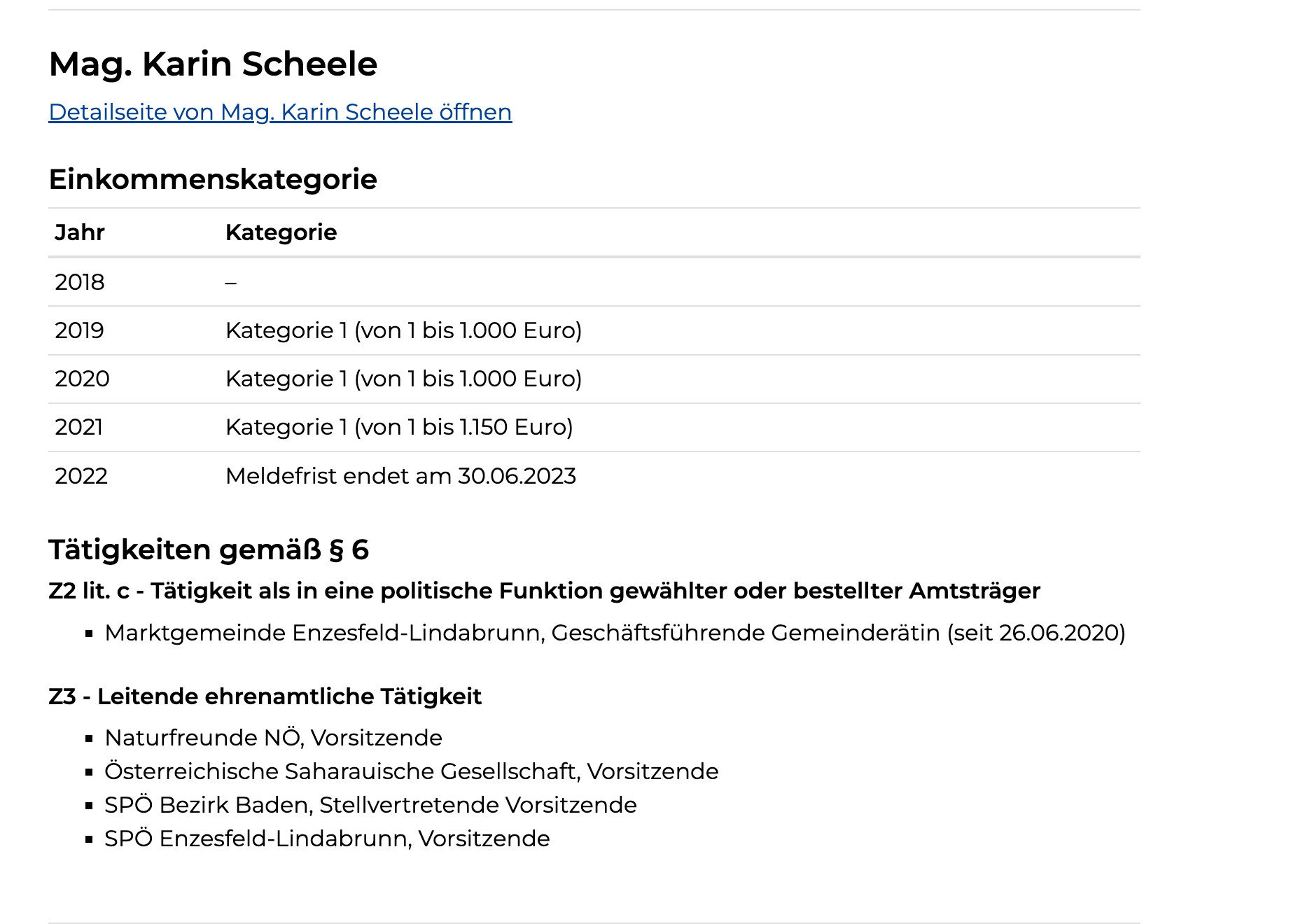
Task: Click the Z3 Leitende ehrenamtliche Tätigkeit subheading
Action: pos(265,696)
